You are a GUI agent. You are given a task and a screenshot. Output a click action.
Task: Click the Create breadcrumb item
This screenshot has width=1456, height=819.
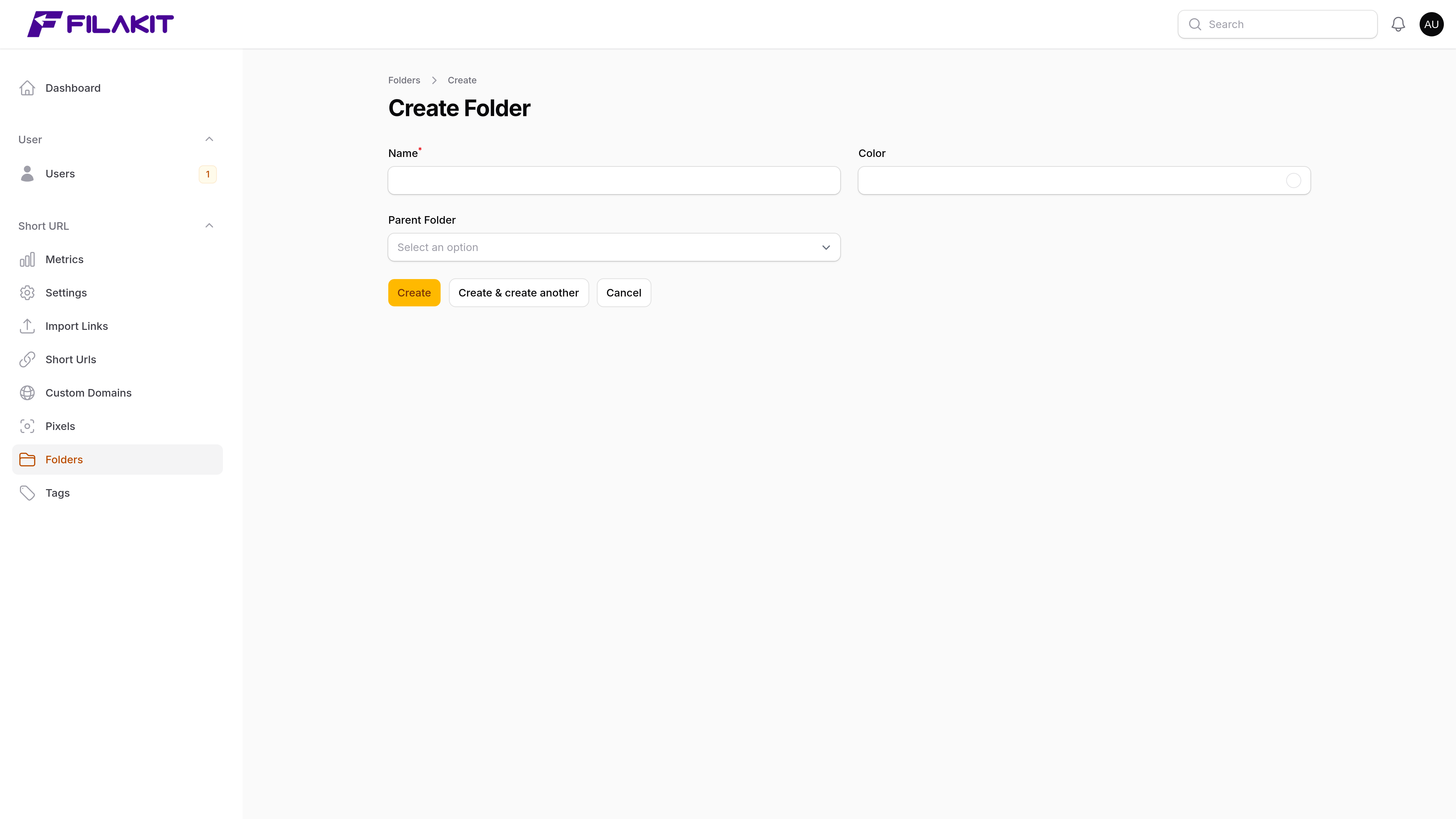(x=462, y=80)
